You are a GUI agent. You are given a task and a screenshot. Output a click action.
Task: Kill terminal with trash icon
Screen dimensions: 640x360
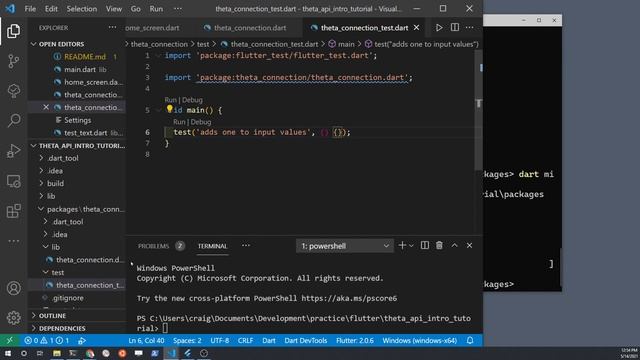pos(439,245)
